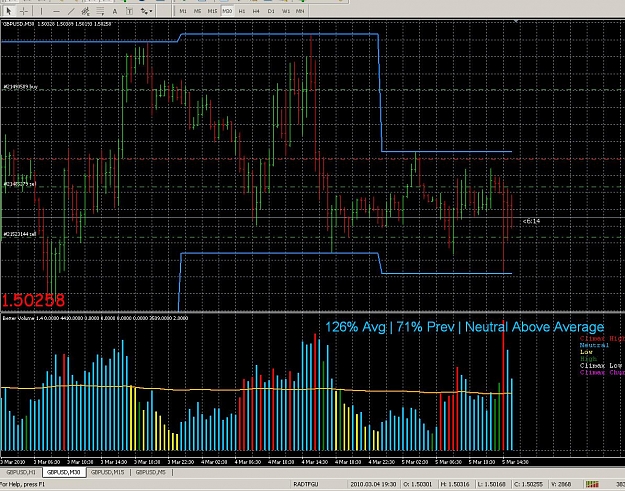
Task: Click the buy order label on chart
Action: [21, 86]
